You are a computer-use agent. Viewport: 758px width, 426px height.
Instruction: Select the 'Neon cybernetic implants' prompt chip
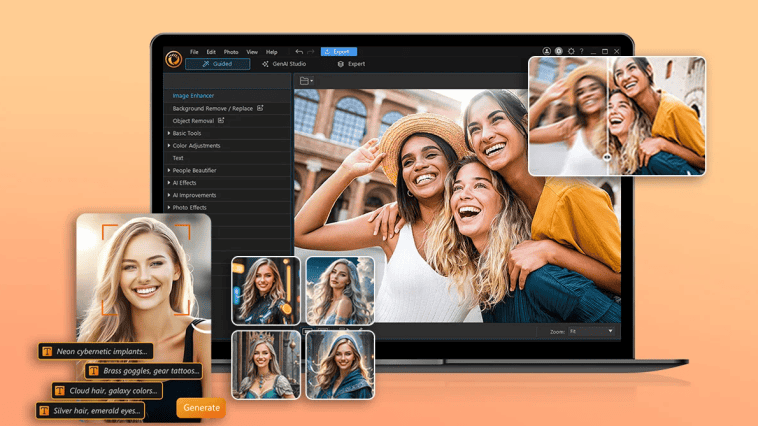point(95,352)
